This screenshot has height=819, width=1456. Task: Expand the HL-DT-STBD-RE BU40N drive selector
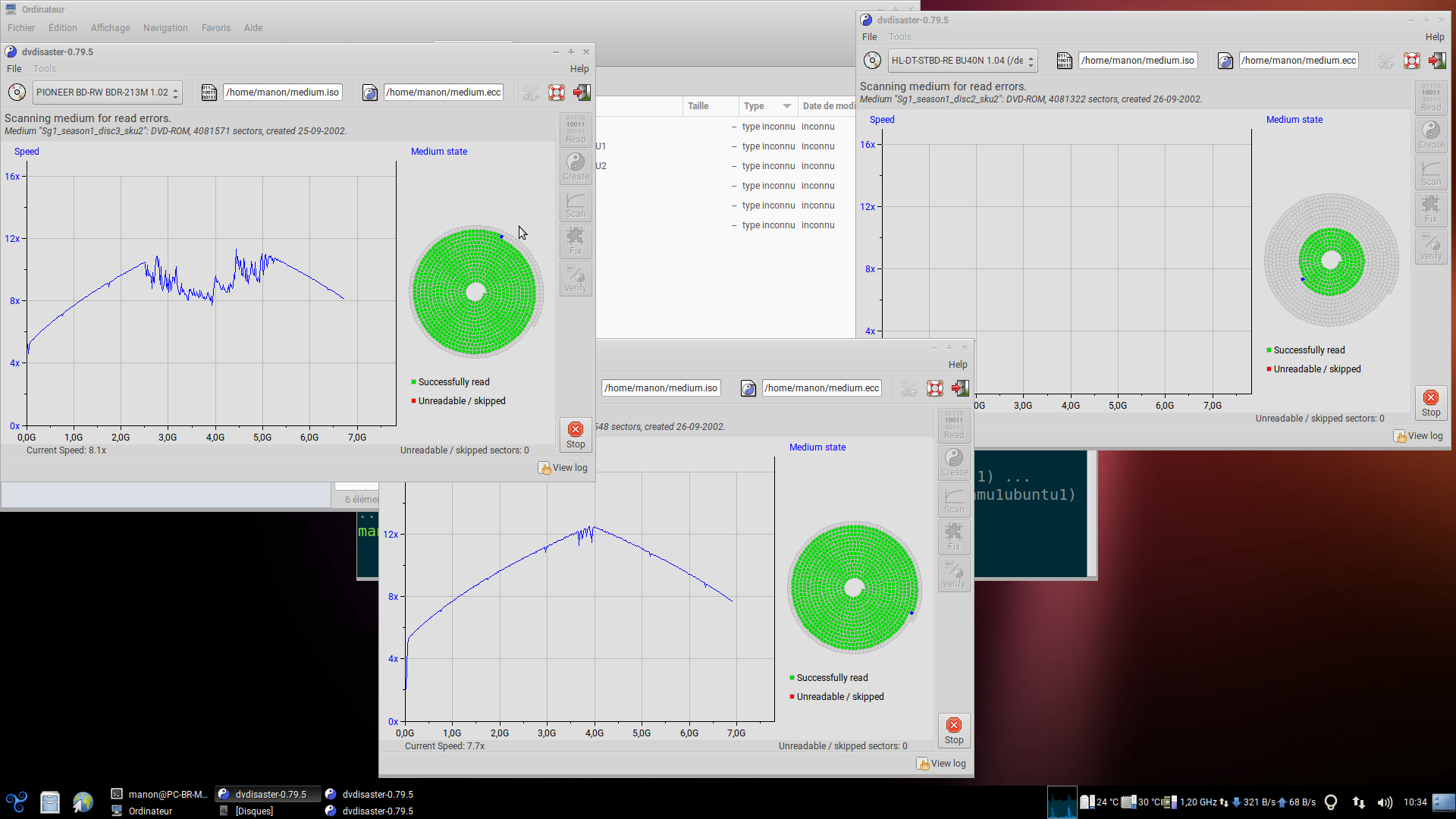pyautogui.click(x=962, y=61)
